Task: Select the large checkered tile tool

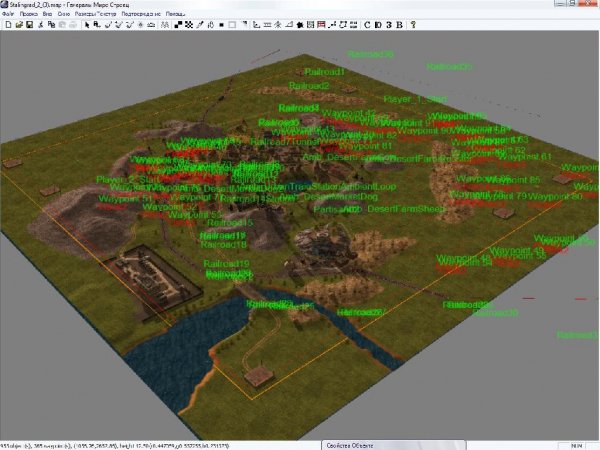Action: tap(178, 25)
